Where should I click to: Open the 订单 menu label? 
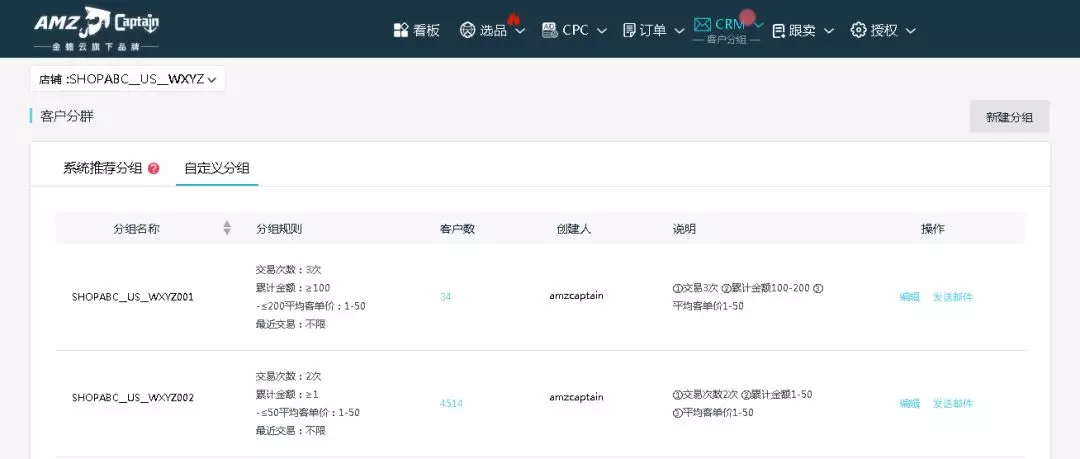point(653,30)
